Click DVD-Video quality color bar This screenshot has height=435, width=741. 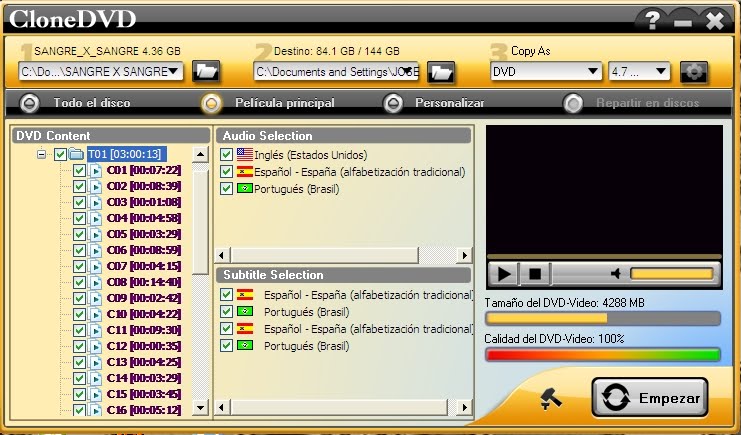pos(603,355)
